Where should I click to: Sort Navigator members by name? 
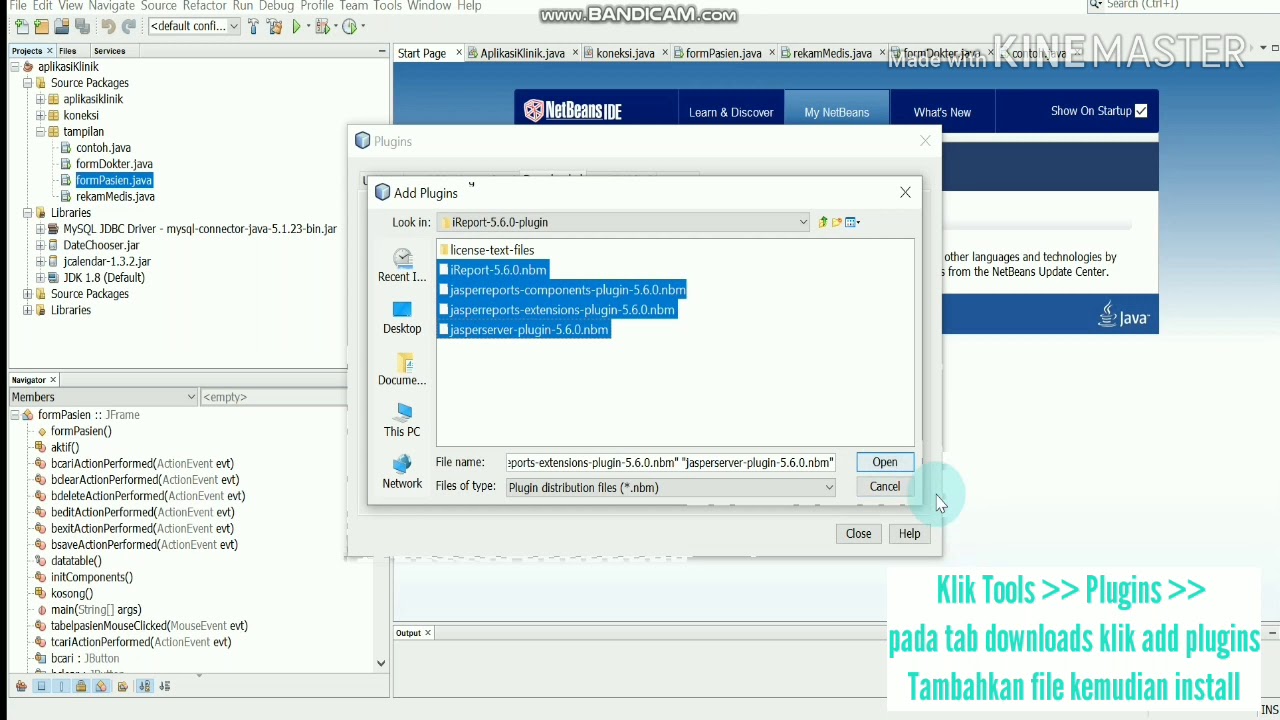pyautogui.click(x=145, y=686)
